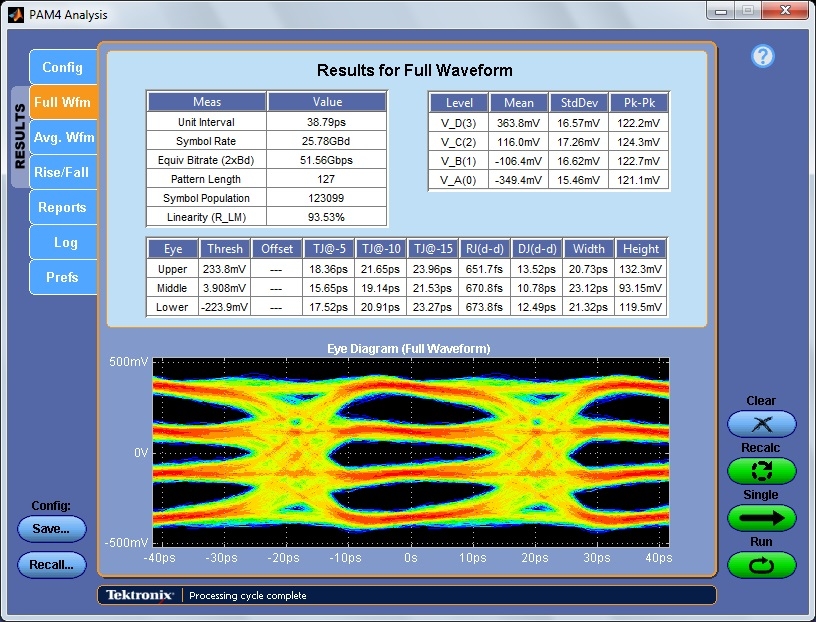Open the Config tab
This screenshot has height=622, width=816.
(62, 68)
